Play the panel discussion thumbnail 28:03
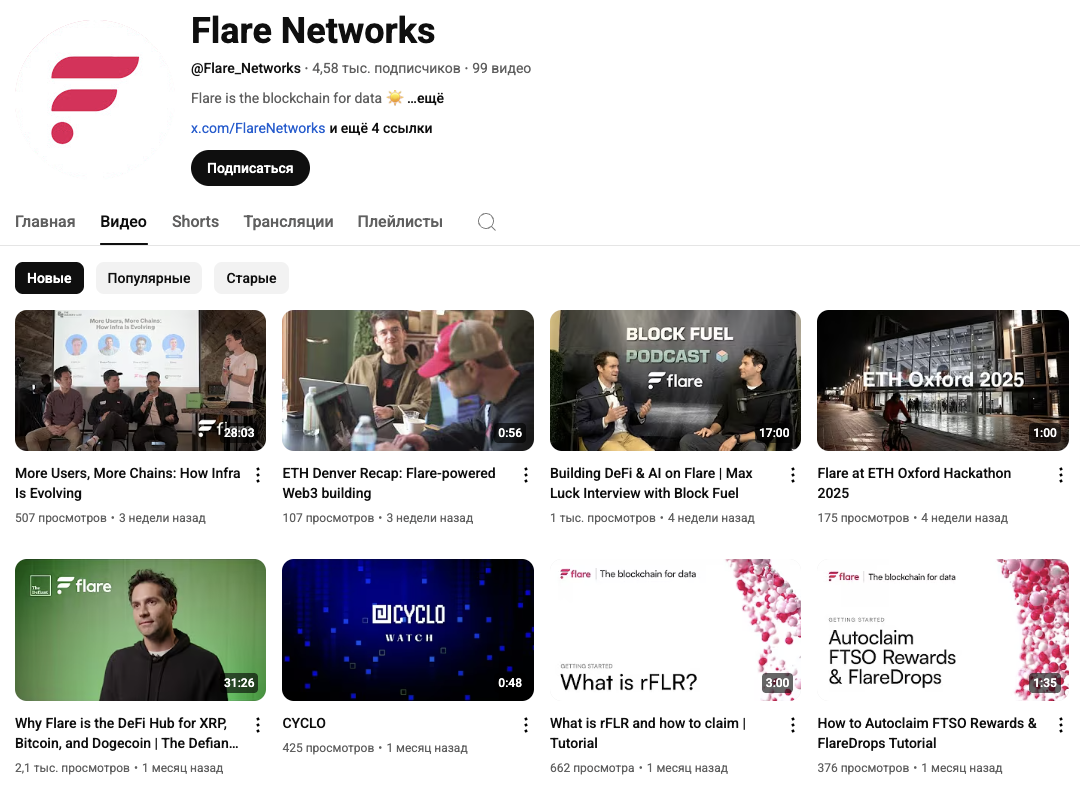The width and height of the screenshot is (1080, 786). pos(141,380)
